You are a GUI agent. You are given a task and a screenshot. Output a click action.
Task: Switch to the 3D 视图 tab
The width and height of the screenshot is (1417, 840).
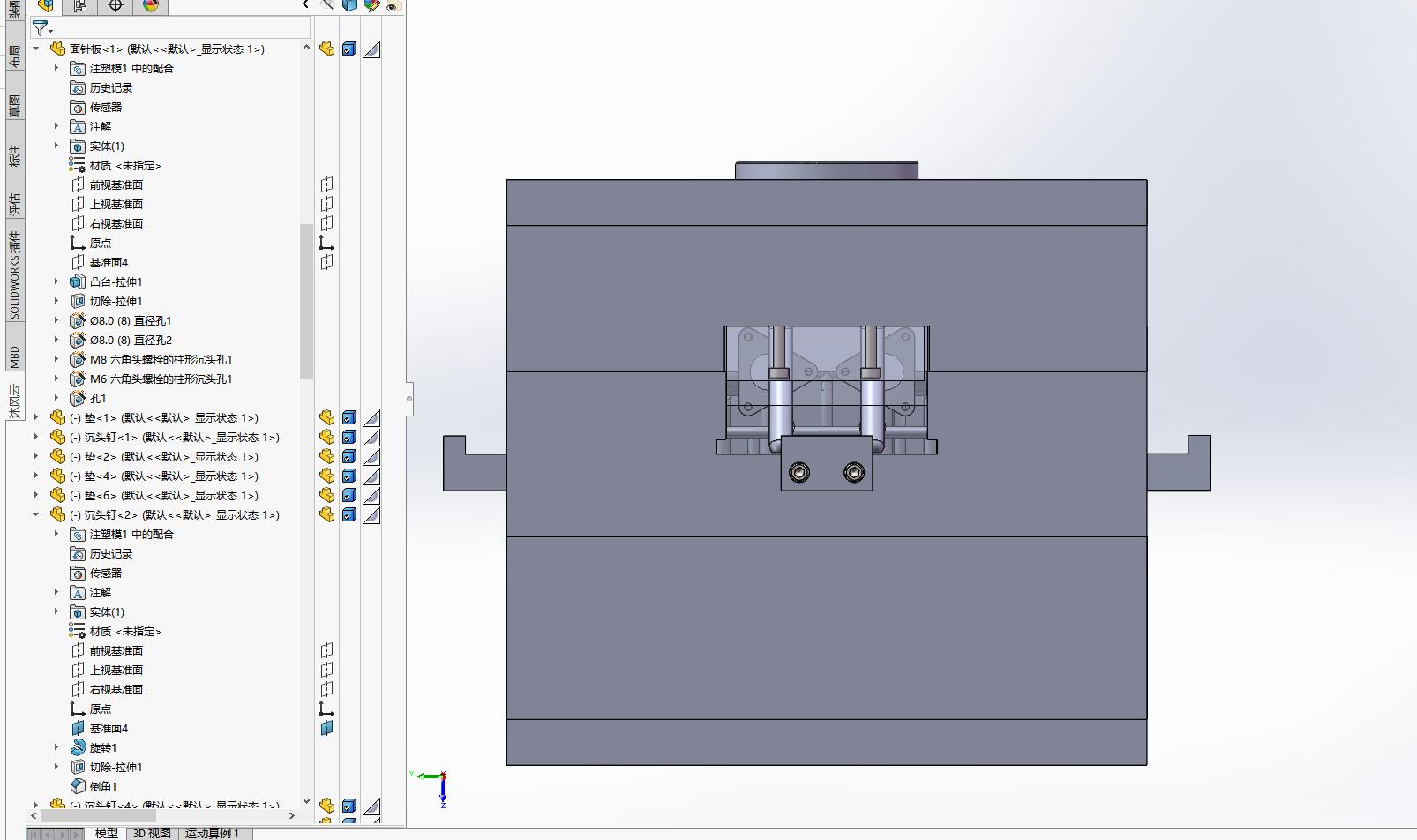coord(152,833)
